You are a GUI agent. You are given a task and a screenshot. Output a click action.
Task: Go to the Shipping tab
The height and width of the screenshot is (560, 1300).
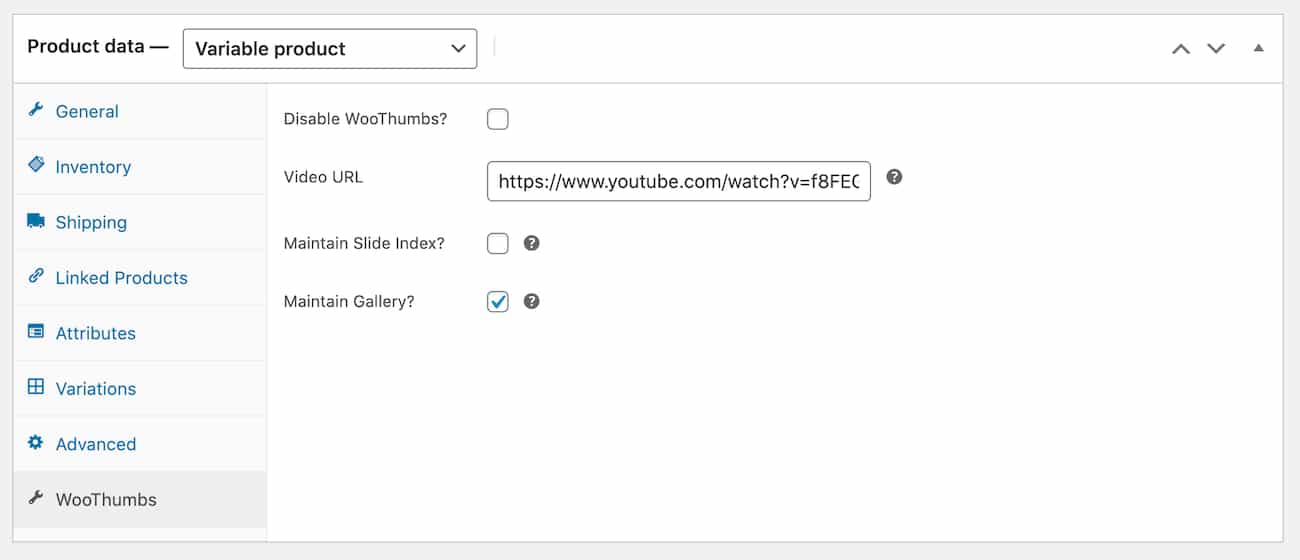pyautogui.click(x=140, y=222)
